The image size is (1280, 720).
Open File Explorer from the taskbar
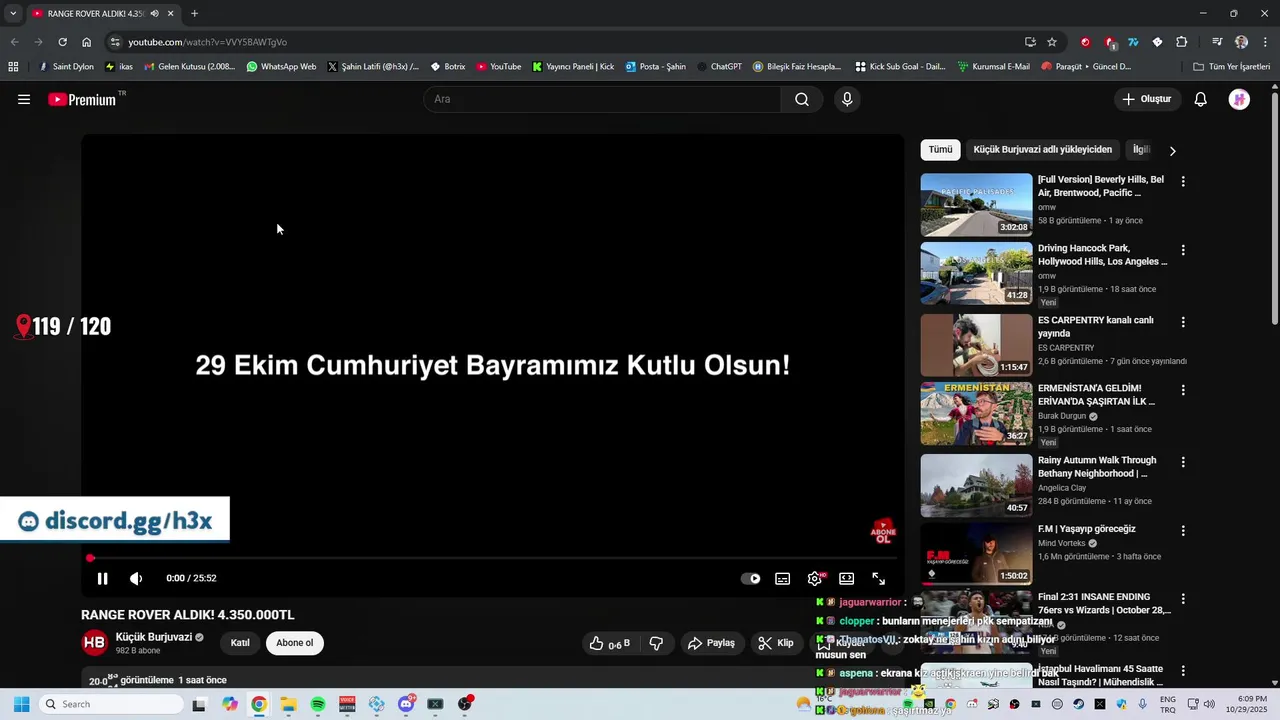[288, 704]
